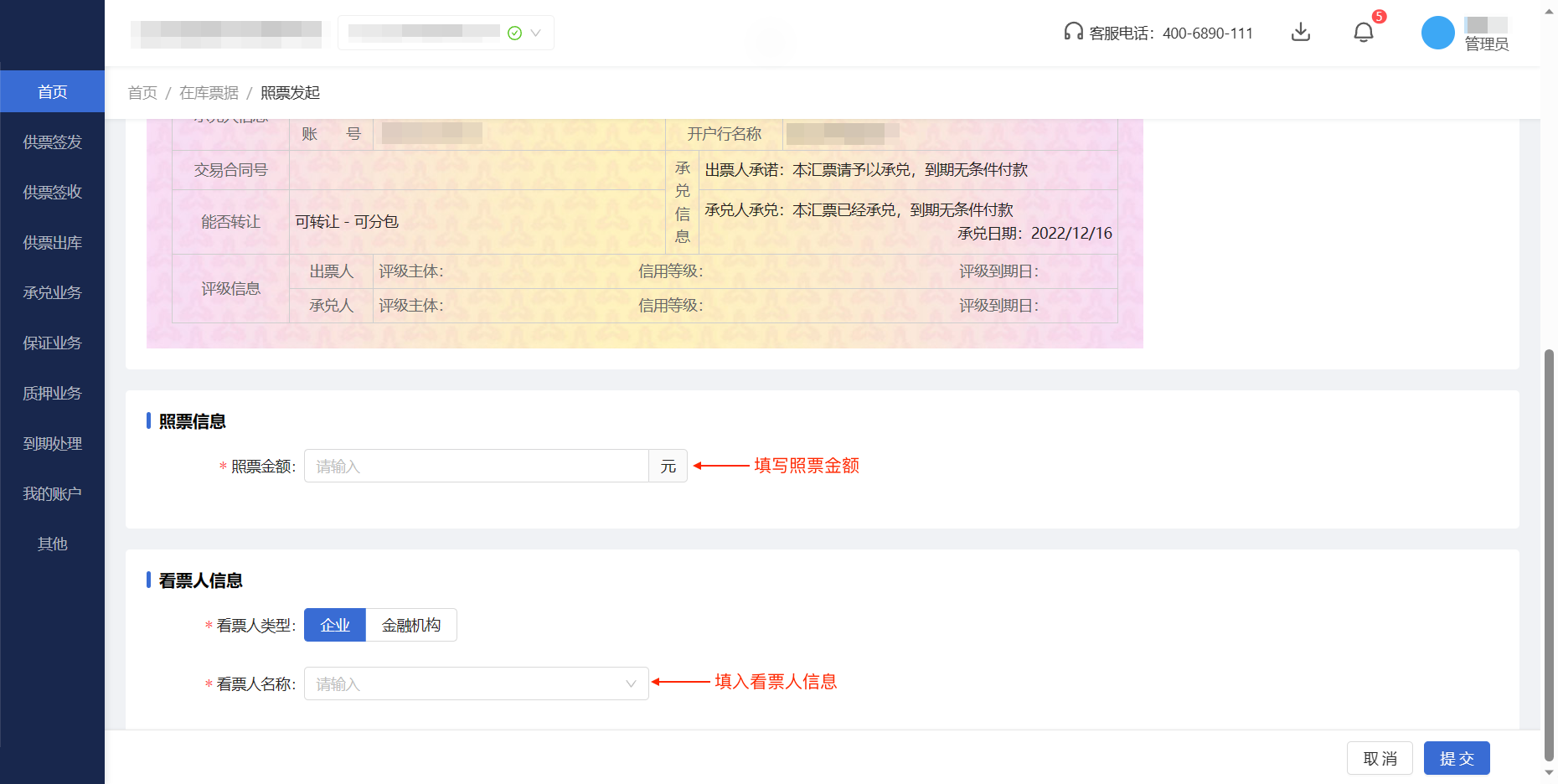Click the headset customer service icon
Viewport: 1558px width, 784px height.
(x=1072, y=32)
